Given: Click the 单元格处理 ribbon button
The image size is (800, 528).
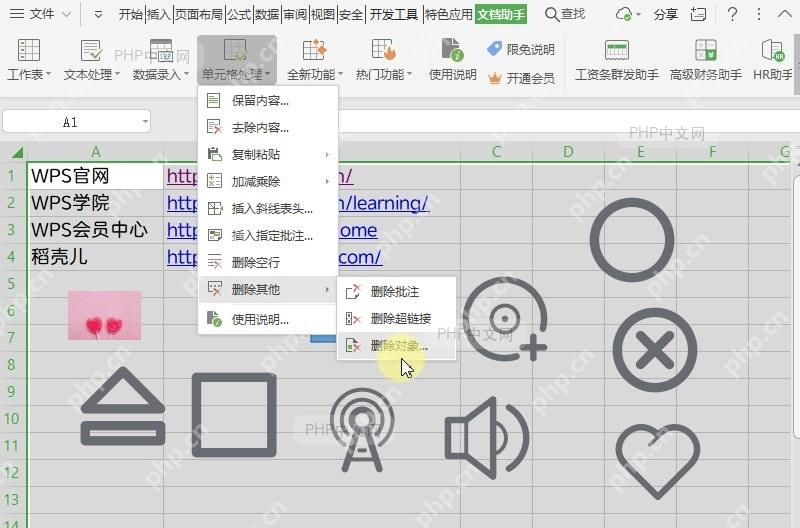Looking at the screenshot, I should pos(237,60).
